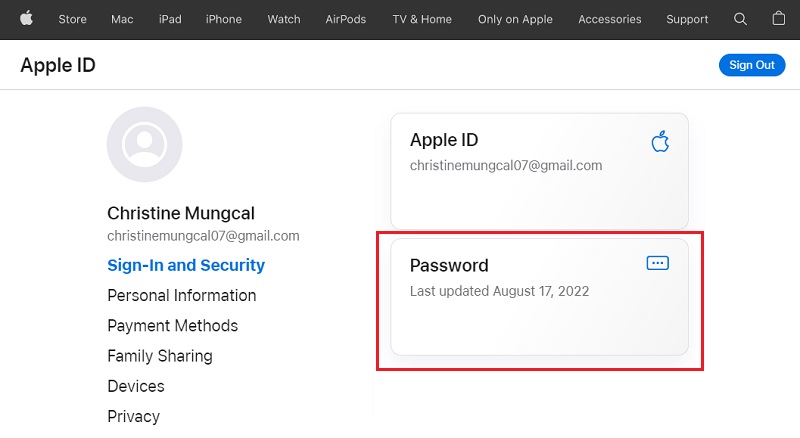This screenshot has height=438, width=800.
Task: Open the shopping bag icon
Action: click(779, 19)
